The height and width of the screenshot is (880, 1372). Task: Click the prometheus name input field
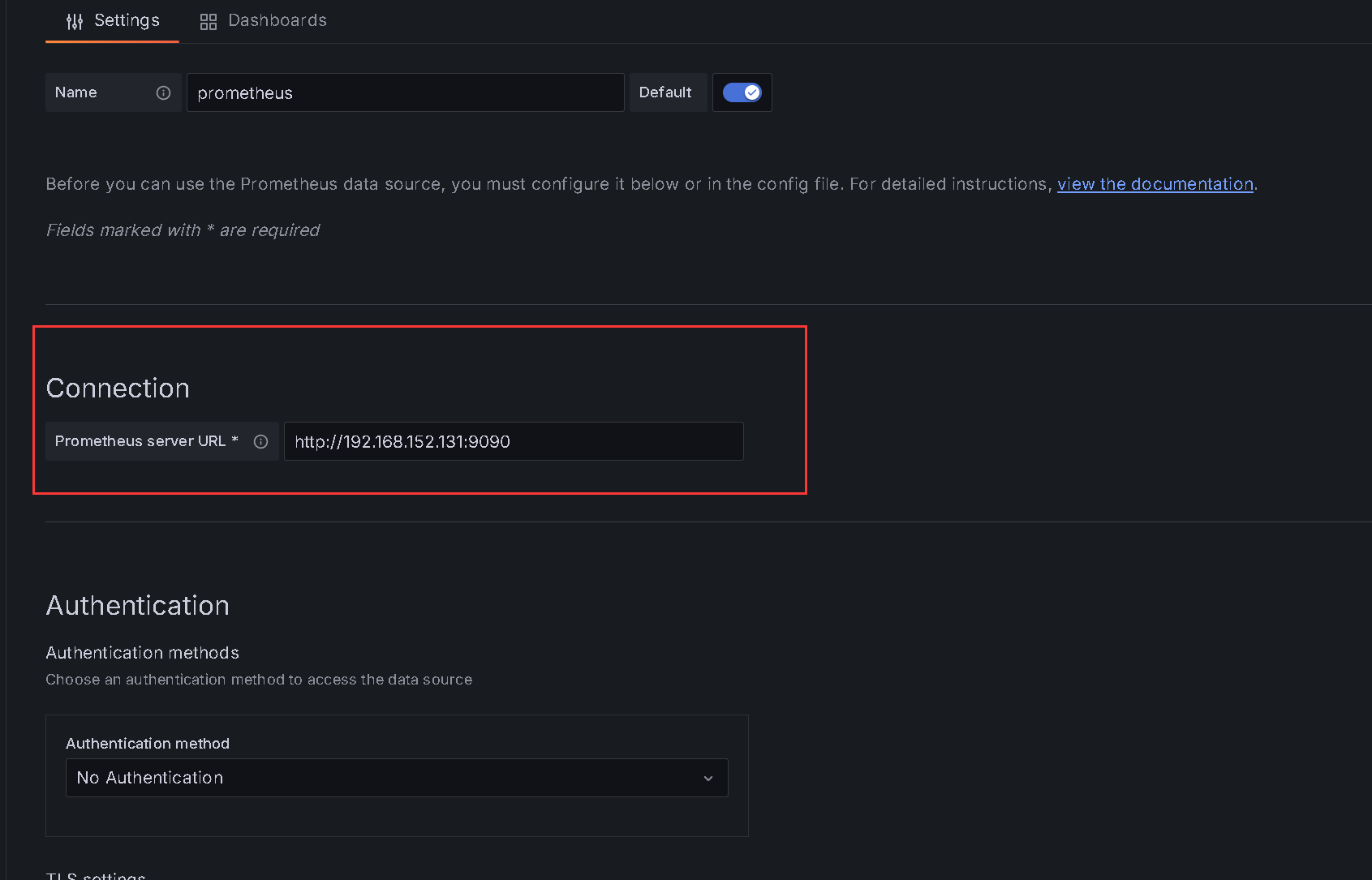406,92
